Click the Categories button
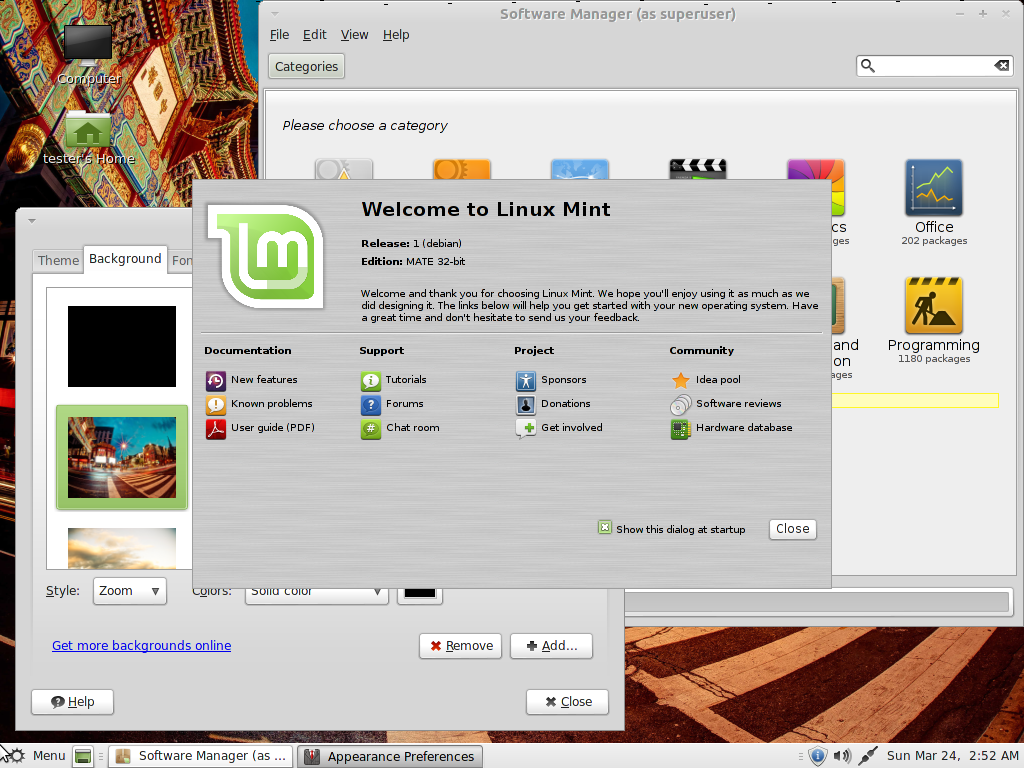 click(306, 67)
